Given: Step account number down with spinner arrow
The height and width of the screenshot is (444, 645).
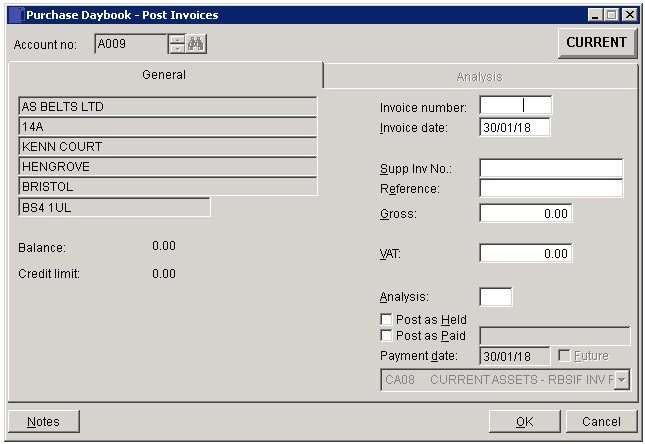Looking at the screenshot, I should 177,49.
